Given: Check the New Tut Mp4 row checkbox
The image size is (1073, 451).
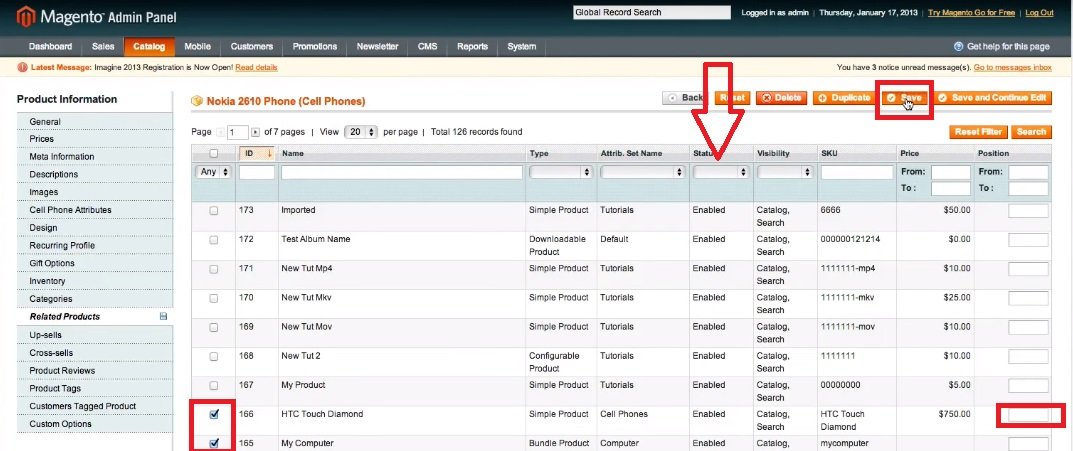Looking at the screenshot, I should 214,269.
